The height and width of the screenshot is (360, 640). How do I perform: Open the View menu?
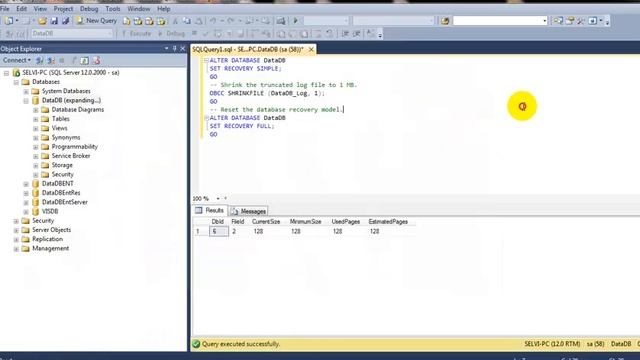pyautogui.click(x=40, y=9)
